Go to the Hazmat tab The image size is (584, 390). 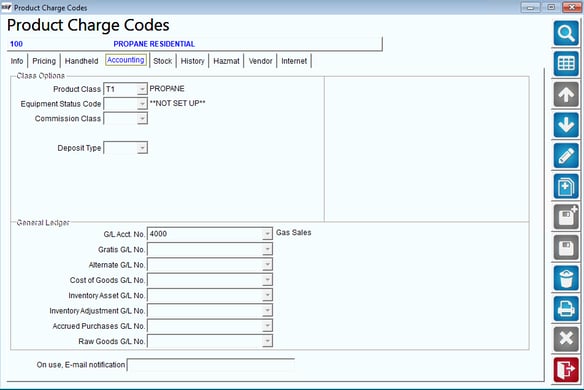[x=226, y=61]
